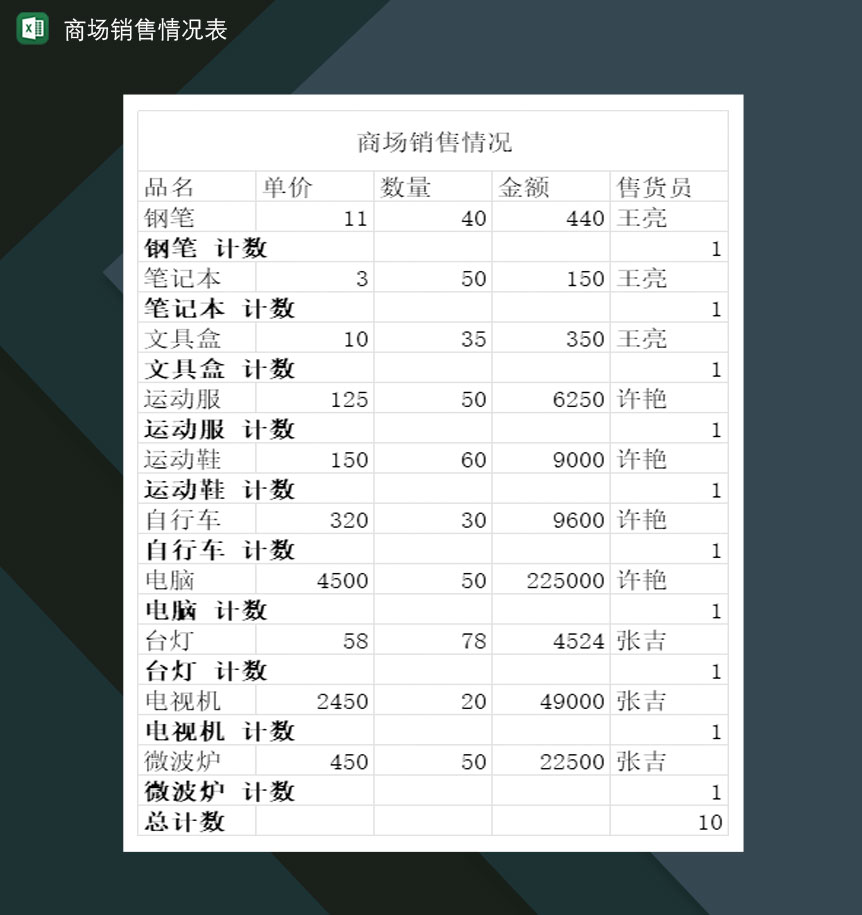Select the 商场销售情况表 title text

[141, 30]
